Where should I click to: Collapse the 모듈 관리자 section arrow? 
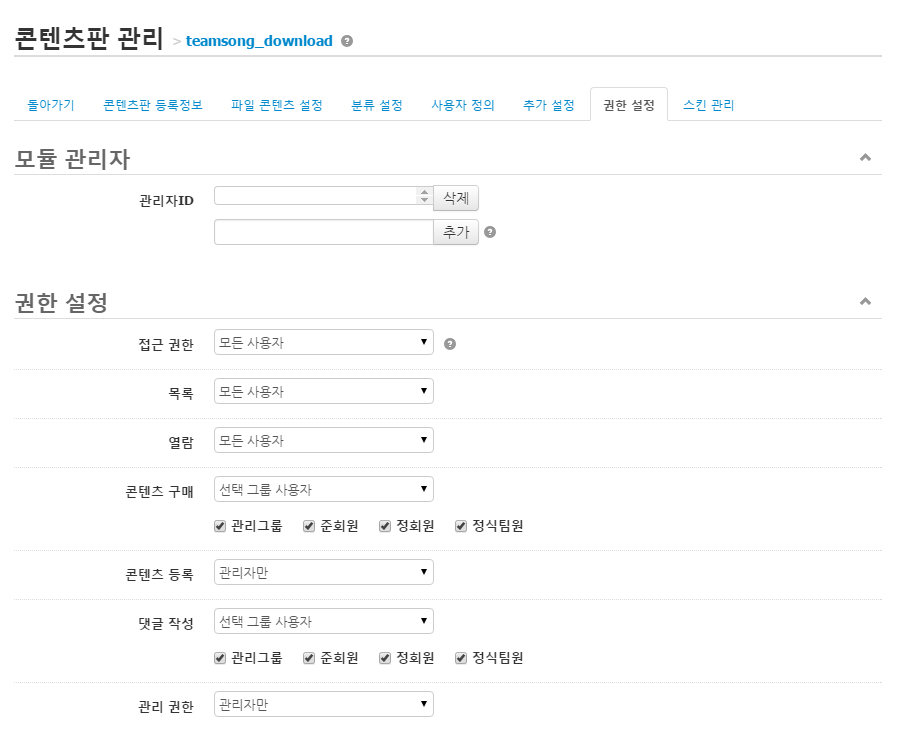coord(865,158)
